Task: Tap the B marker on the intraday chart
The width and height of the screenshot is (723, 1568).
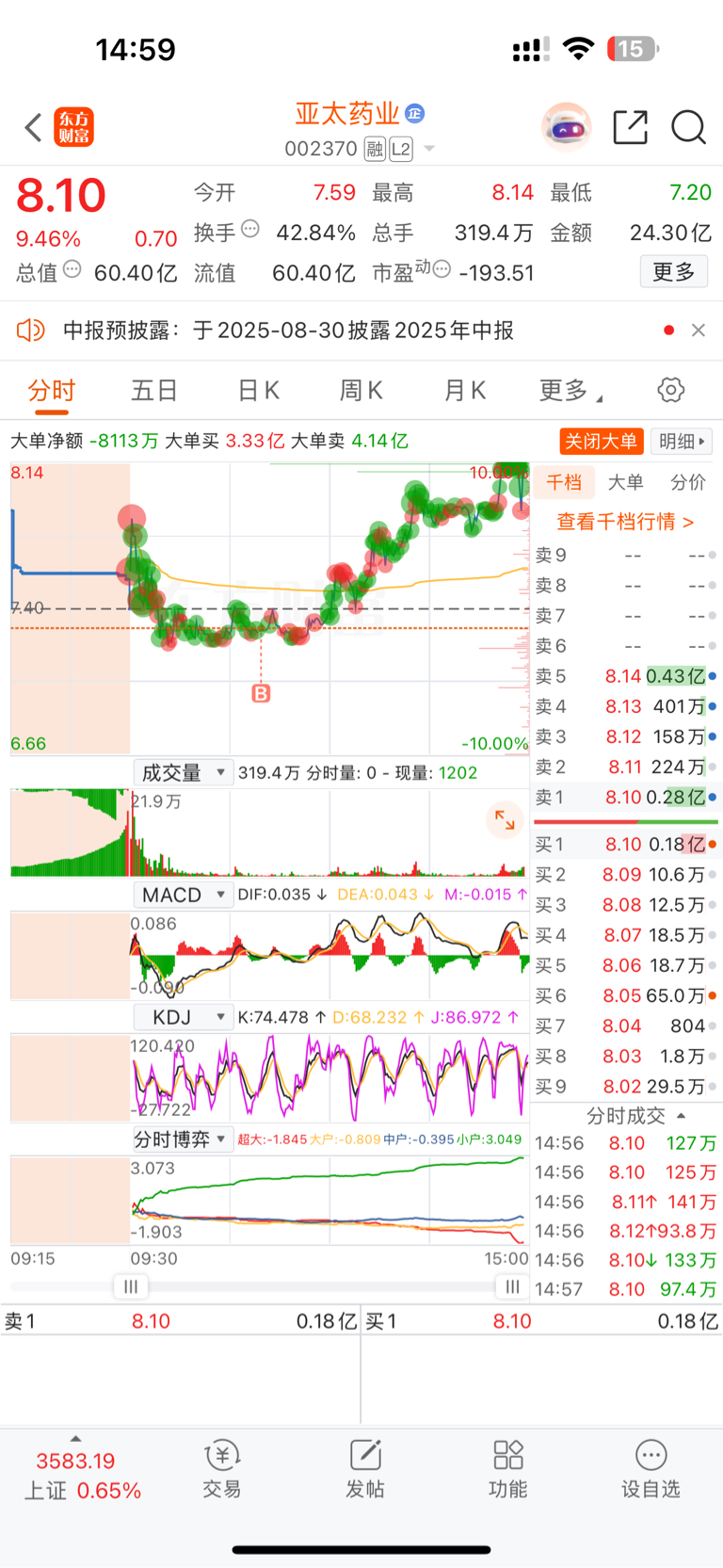Action: click(261, 693)
